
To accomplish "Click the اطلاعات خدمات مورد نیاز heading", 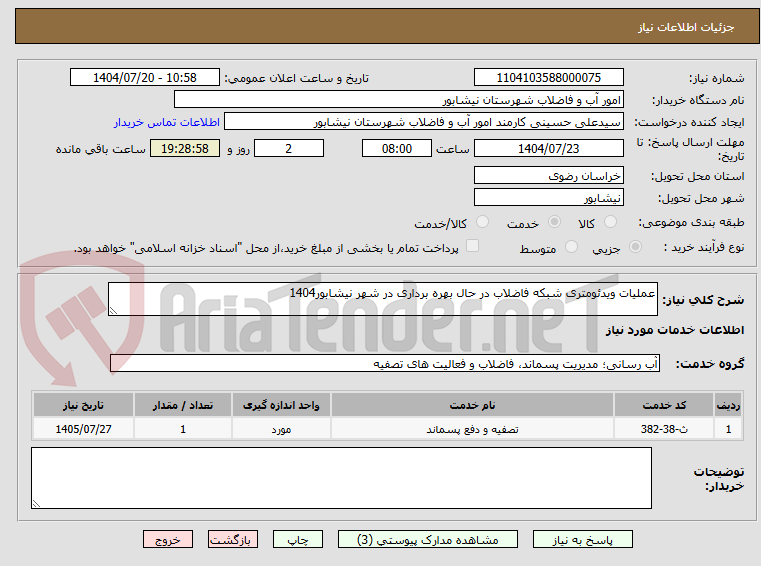I will [x=675, y=330].
